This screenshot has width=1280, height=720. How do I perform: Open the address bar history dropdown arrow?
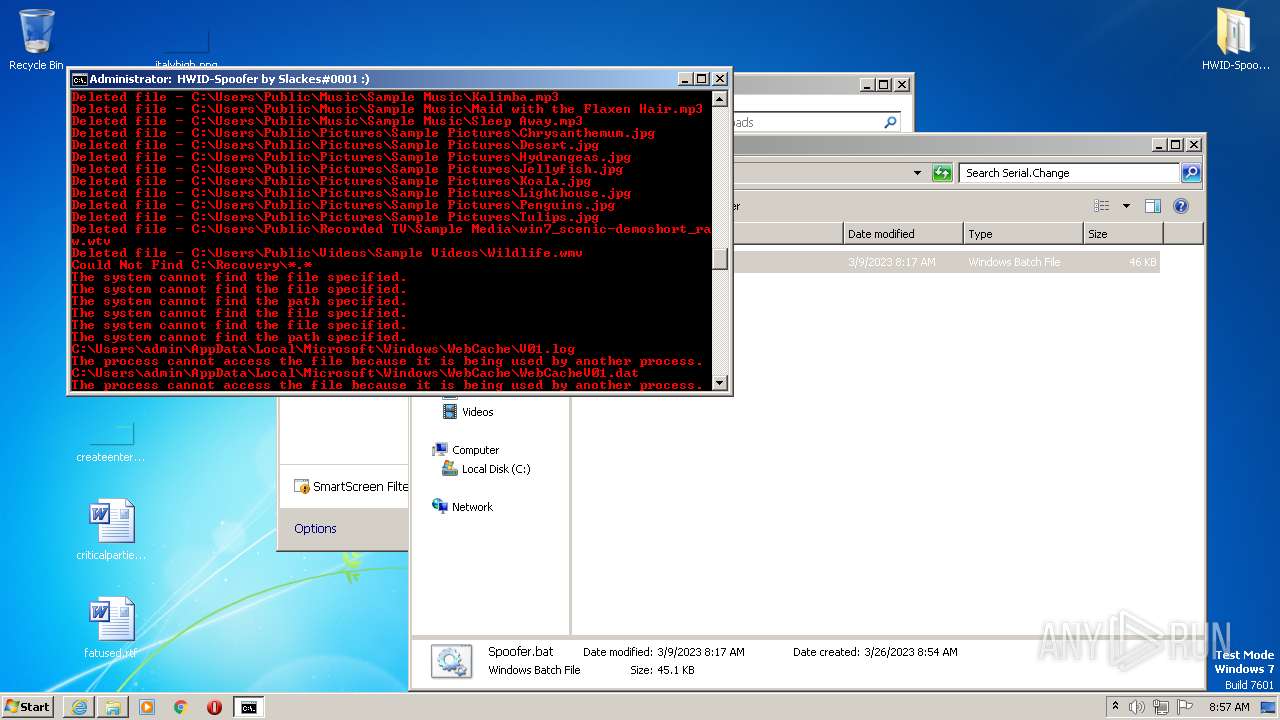point(917,173)
